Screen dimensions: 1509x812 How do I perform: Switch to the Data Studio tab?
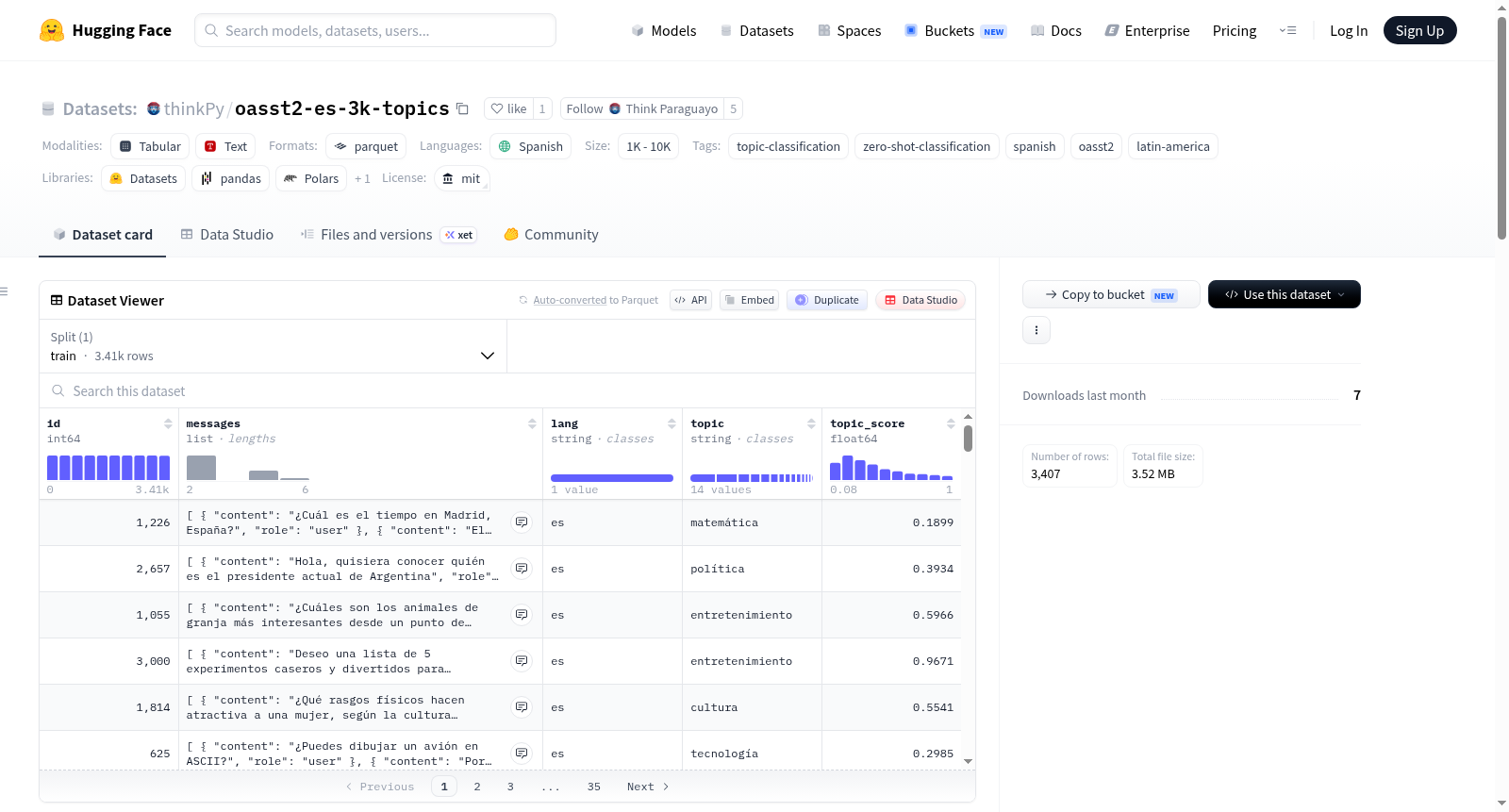tap(227, 235)
